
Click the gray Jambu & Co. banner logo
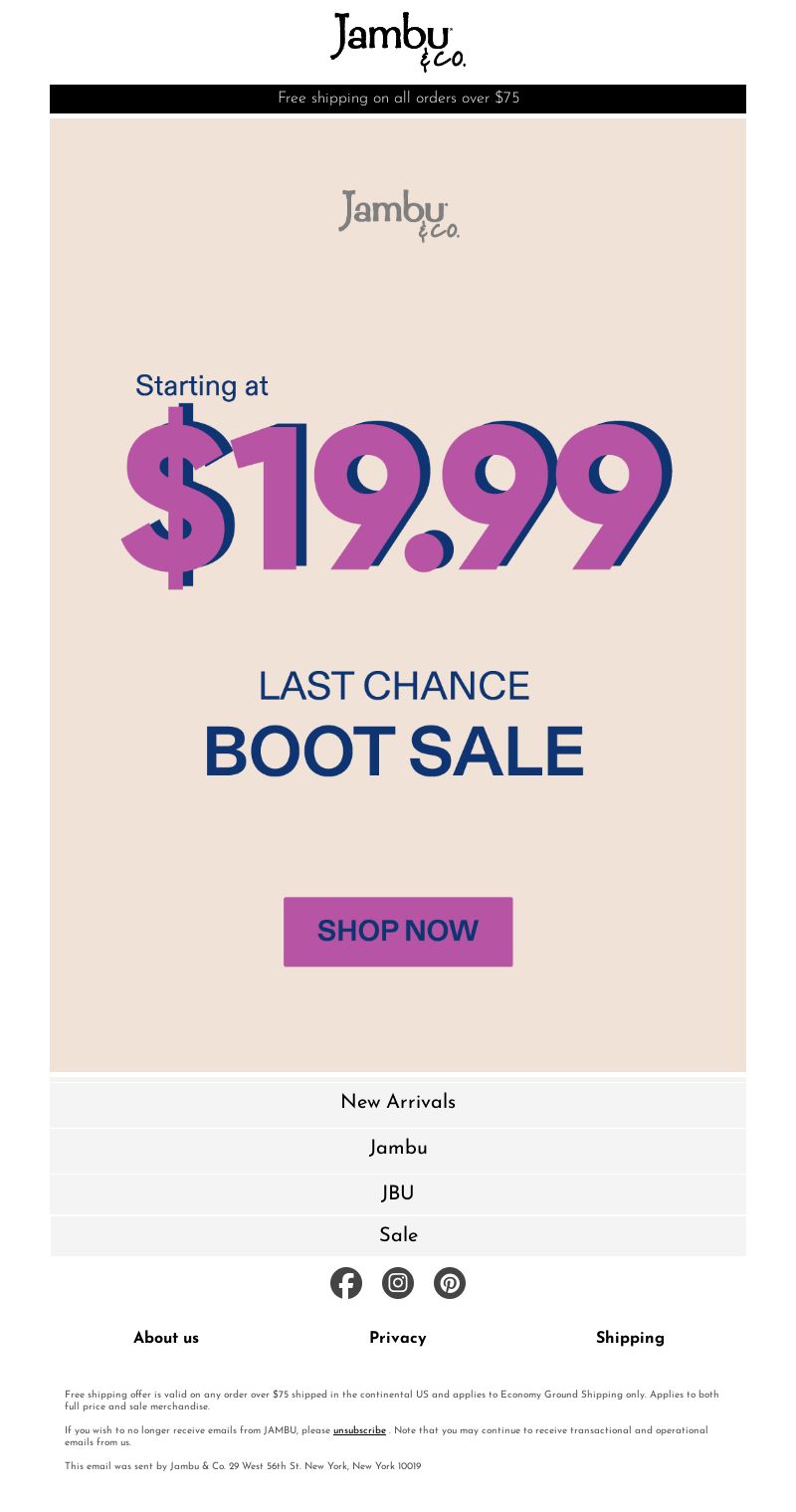(399, 215)
